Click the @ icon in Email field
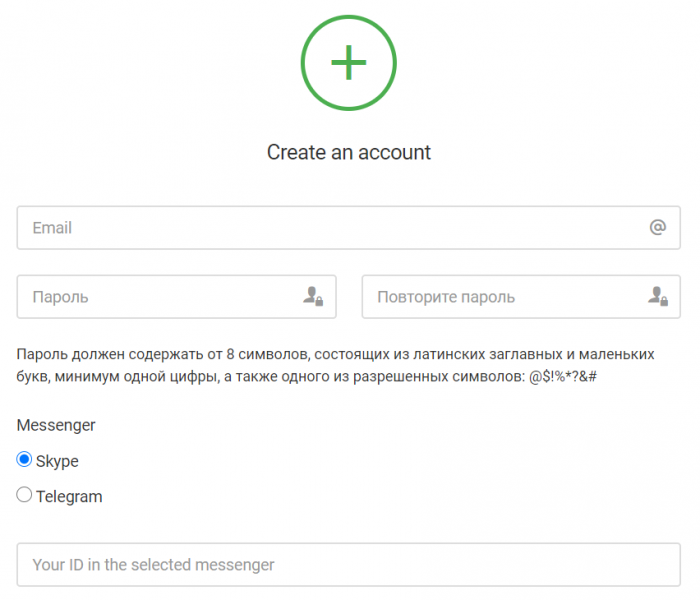The width and height of the screenshot is (700, 600). pyautogui.click(x=658, y=227)
